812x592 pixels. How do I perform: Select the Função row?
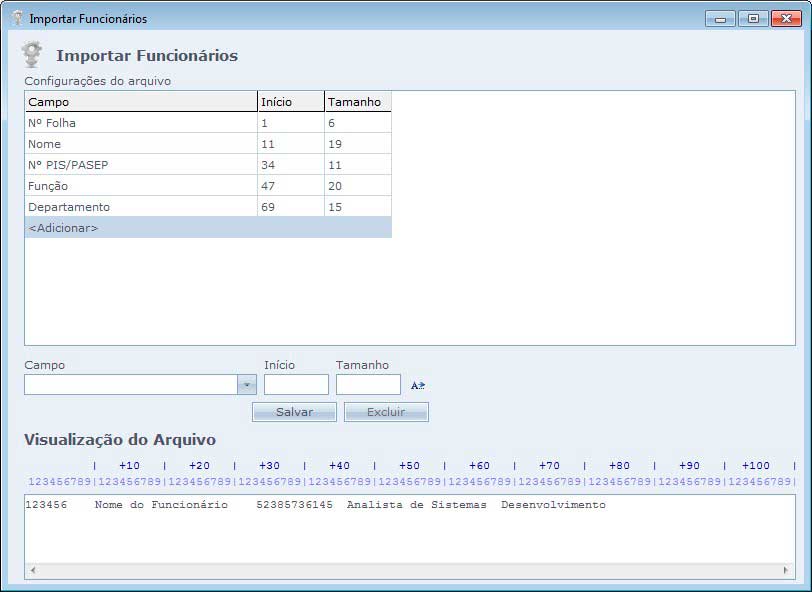(x=140, y=186)
